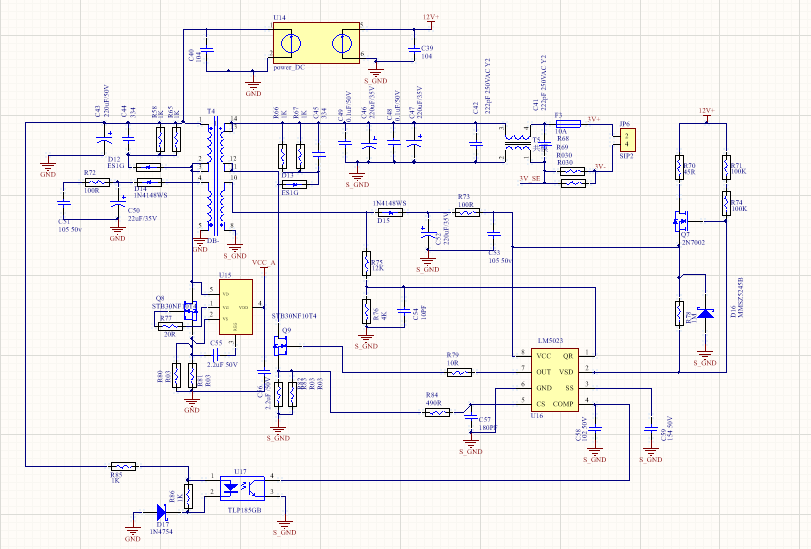Click resistor R79 10R symbol
Image resolution: width=811 pixels, height=549 pixels.
pos(459,372)
